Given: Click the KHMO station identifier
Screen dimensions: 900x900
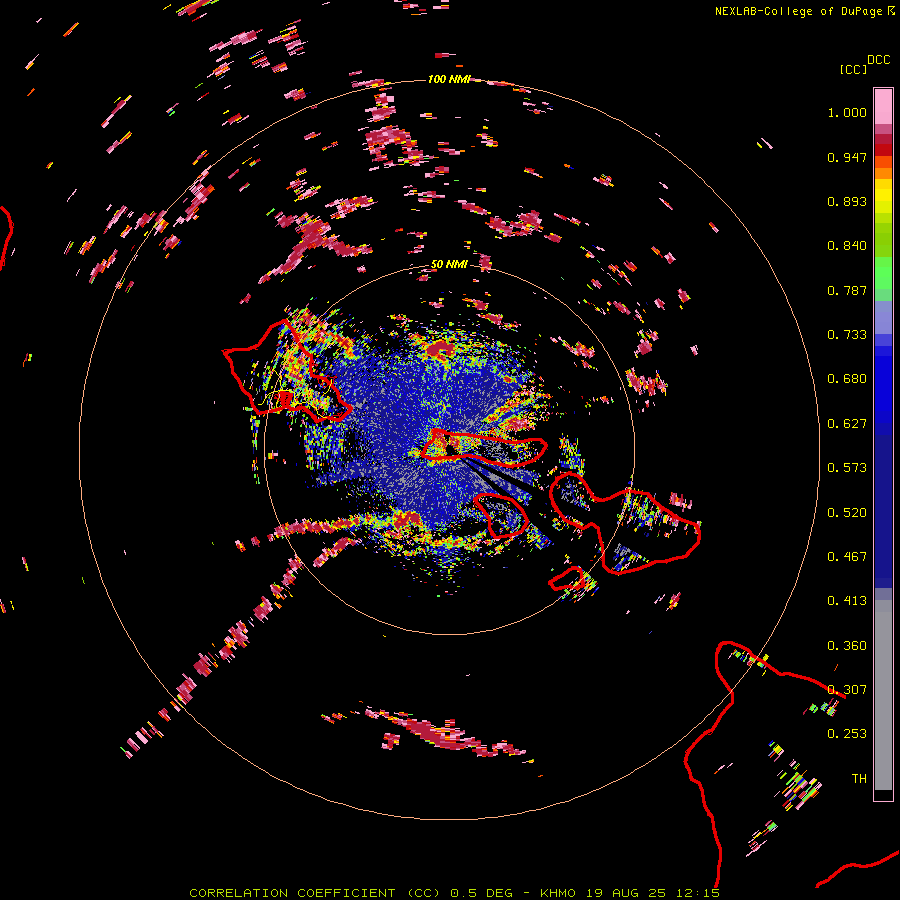Looking at the screenshot, I should pos(558,893).
